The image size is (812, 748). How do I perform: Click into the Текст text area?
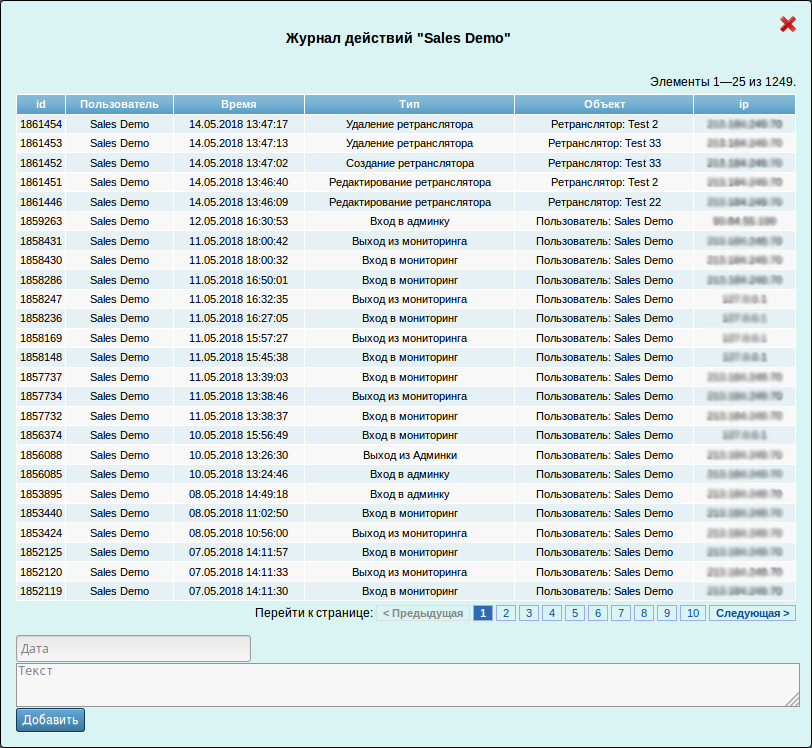click(x=407, y=685)
